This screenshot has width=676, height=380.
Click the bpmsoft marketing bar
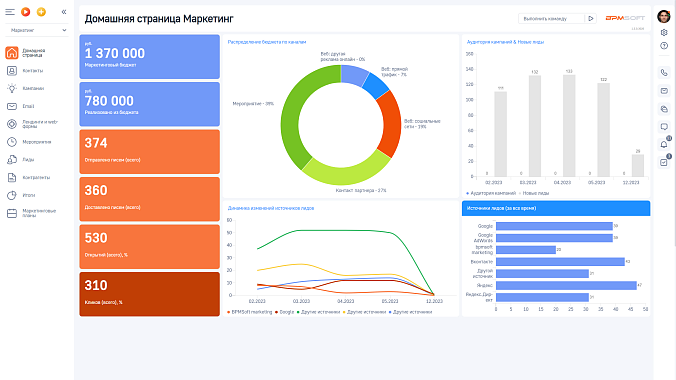pyautogui.click(x=526, y=250)
